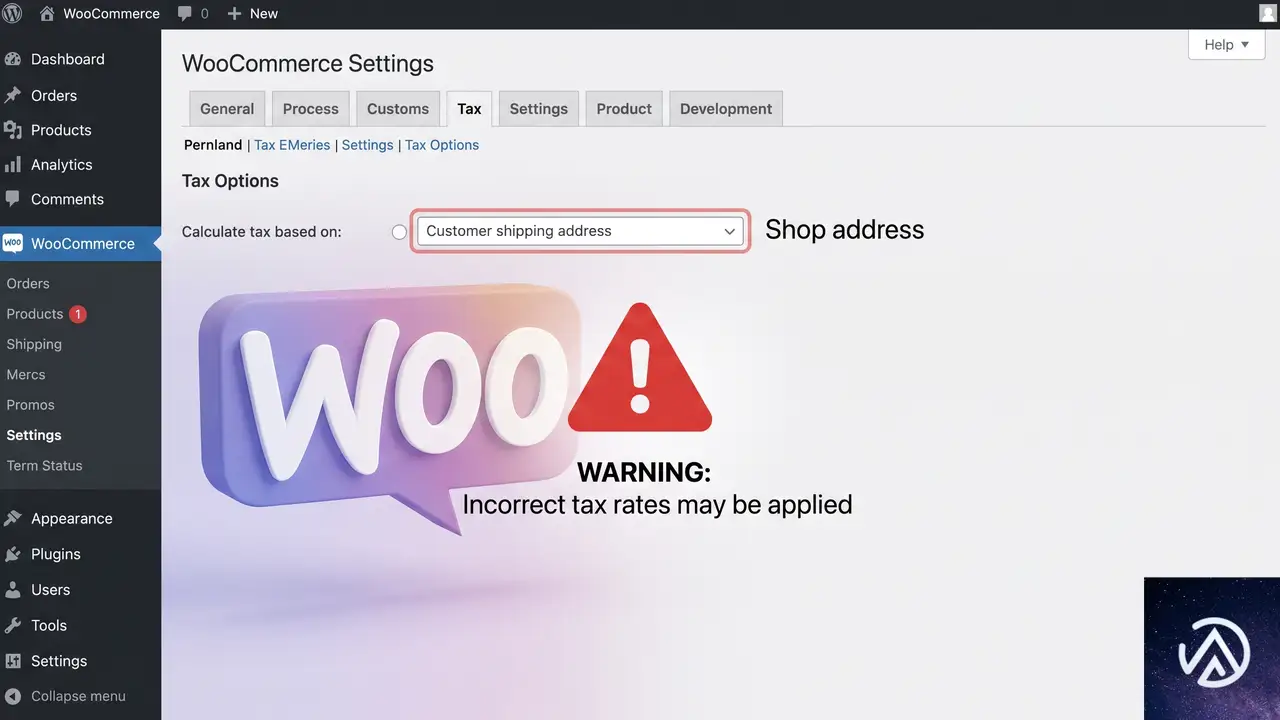Screen dimensions: 1280x720
Task: Follow the Tax Options sub-link
Action: (442, 145)
